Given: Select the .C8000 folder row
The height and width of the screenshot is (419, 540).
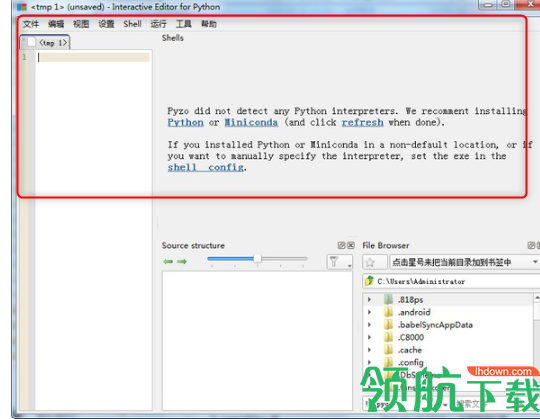Looking at the screenshot, I should (448, 337).
